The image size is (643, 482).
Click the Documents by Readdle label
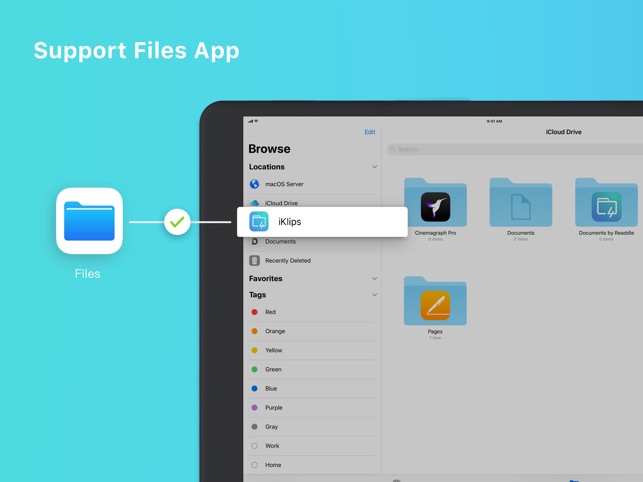tap(606, 233)
